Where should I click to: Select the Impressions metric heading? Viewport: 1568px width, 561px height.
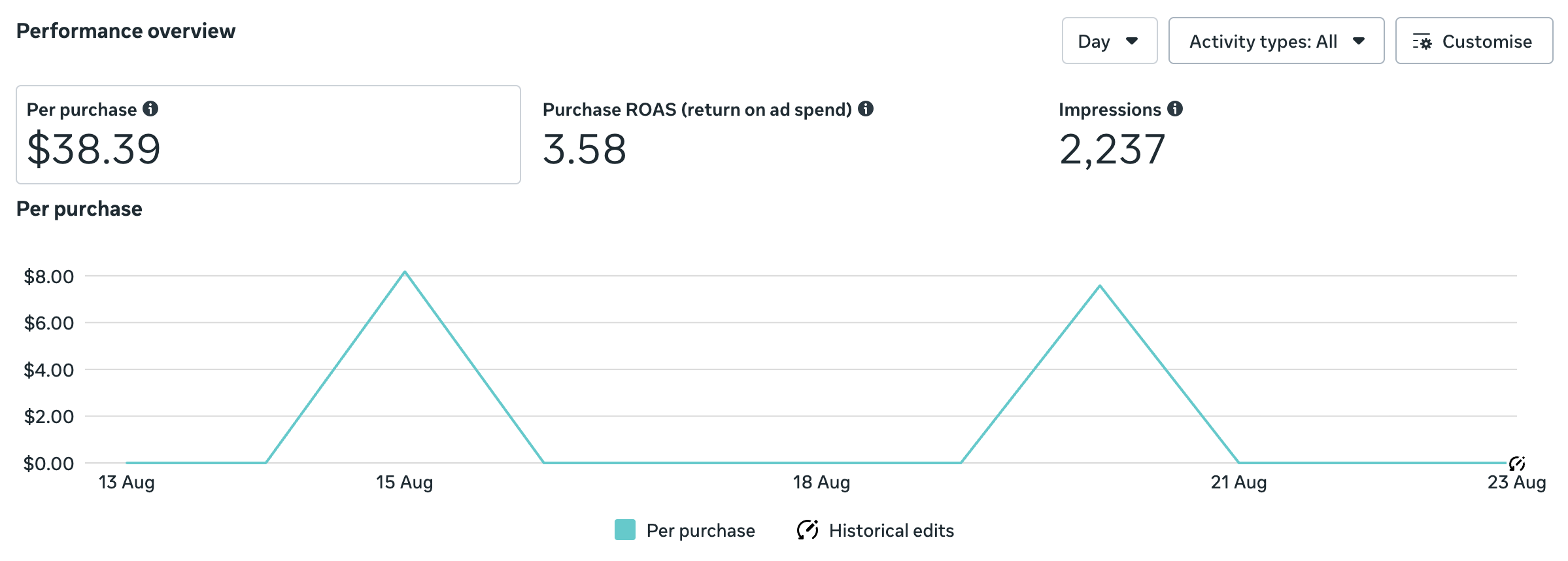point(1110,109)
